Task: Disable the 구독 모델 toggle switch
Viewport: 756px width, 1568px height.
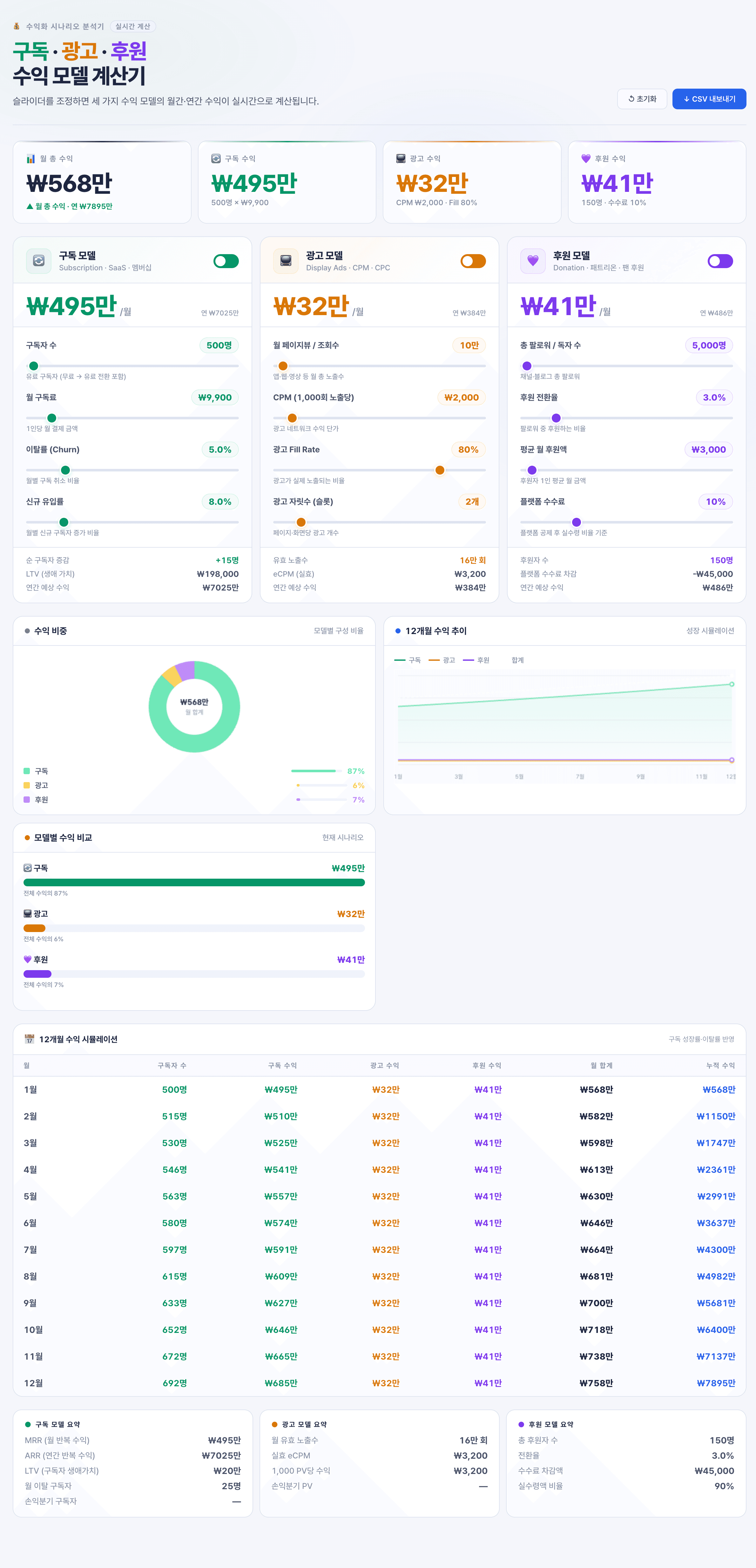Action: click(226, 261)
